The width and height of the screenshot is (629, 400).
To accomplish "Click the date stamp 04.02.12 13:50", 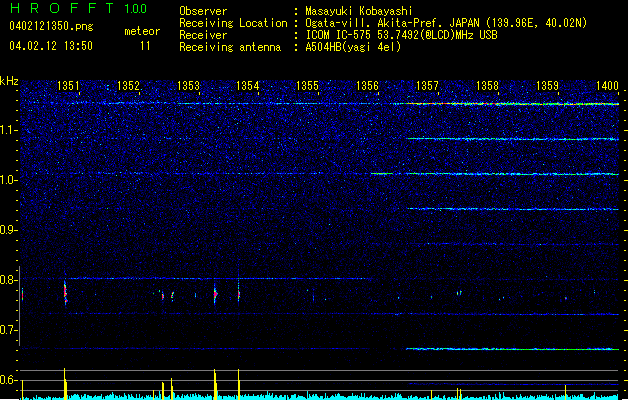I will tap(51, 46).
